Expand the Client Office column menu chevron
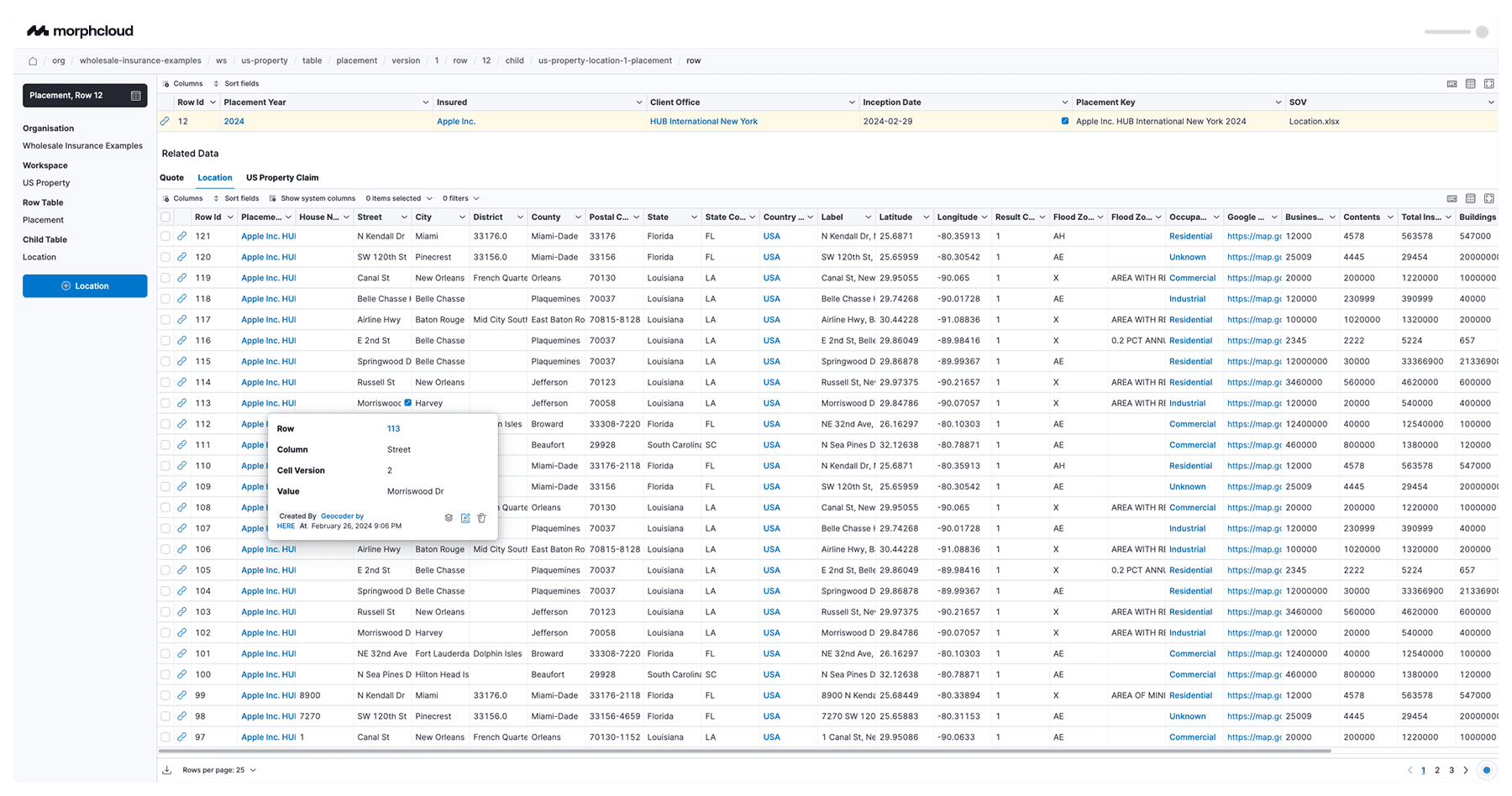The width and height of the screenshot is (1512, 796). pos(852,102)
